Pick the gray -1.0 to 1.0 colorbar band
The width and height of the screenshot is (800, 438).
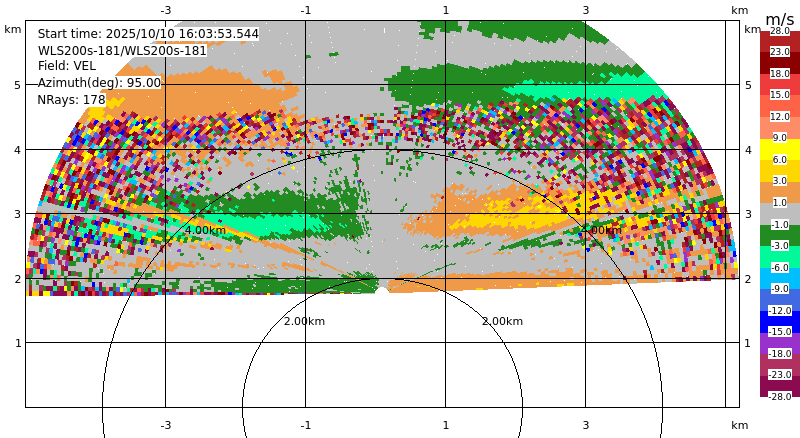tap(780, 214)
